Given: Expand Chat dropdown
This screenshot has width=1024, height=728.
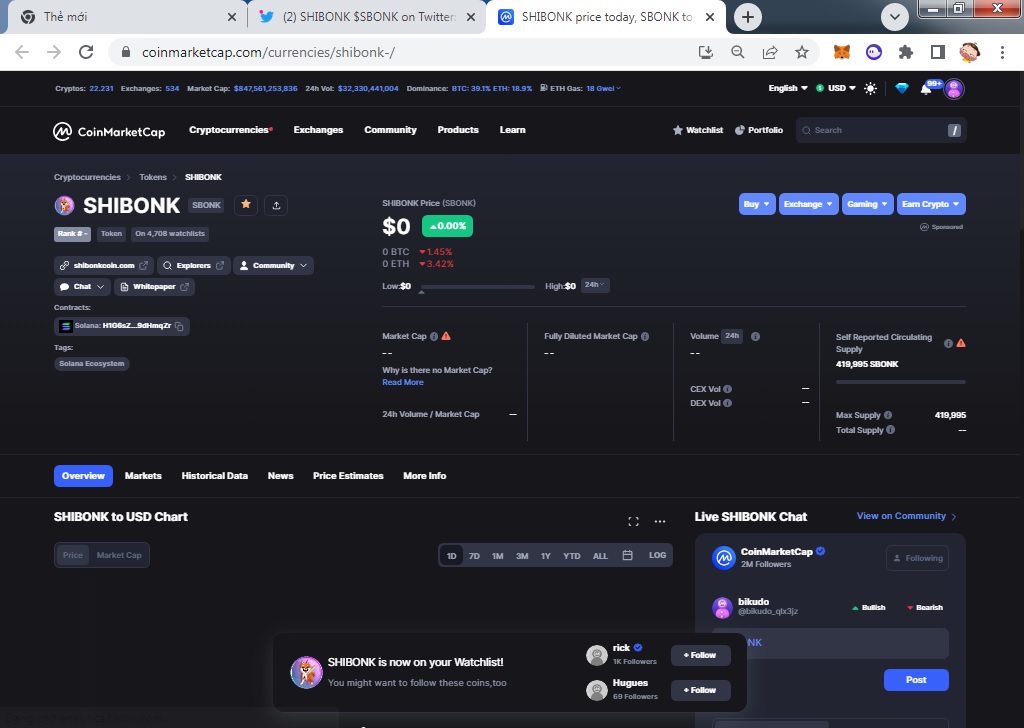Looking at the screenshot, I should coord(82,287).
